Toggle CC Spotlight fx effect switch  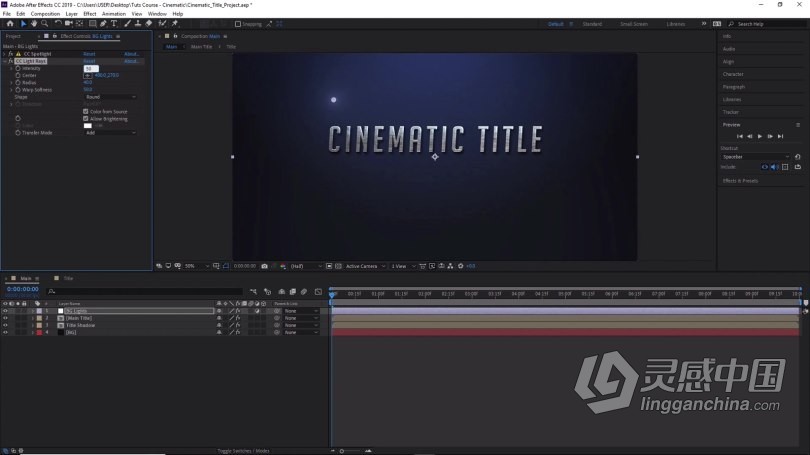[11, 54]
